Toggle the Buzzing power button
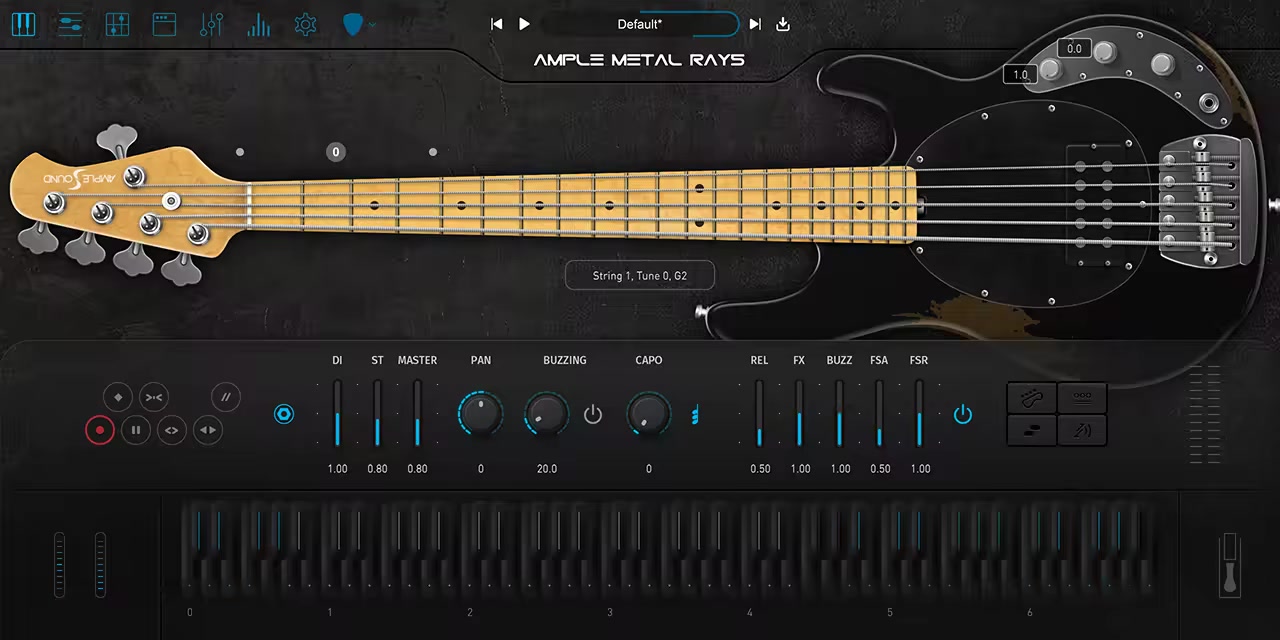 (593, 414)
